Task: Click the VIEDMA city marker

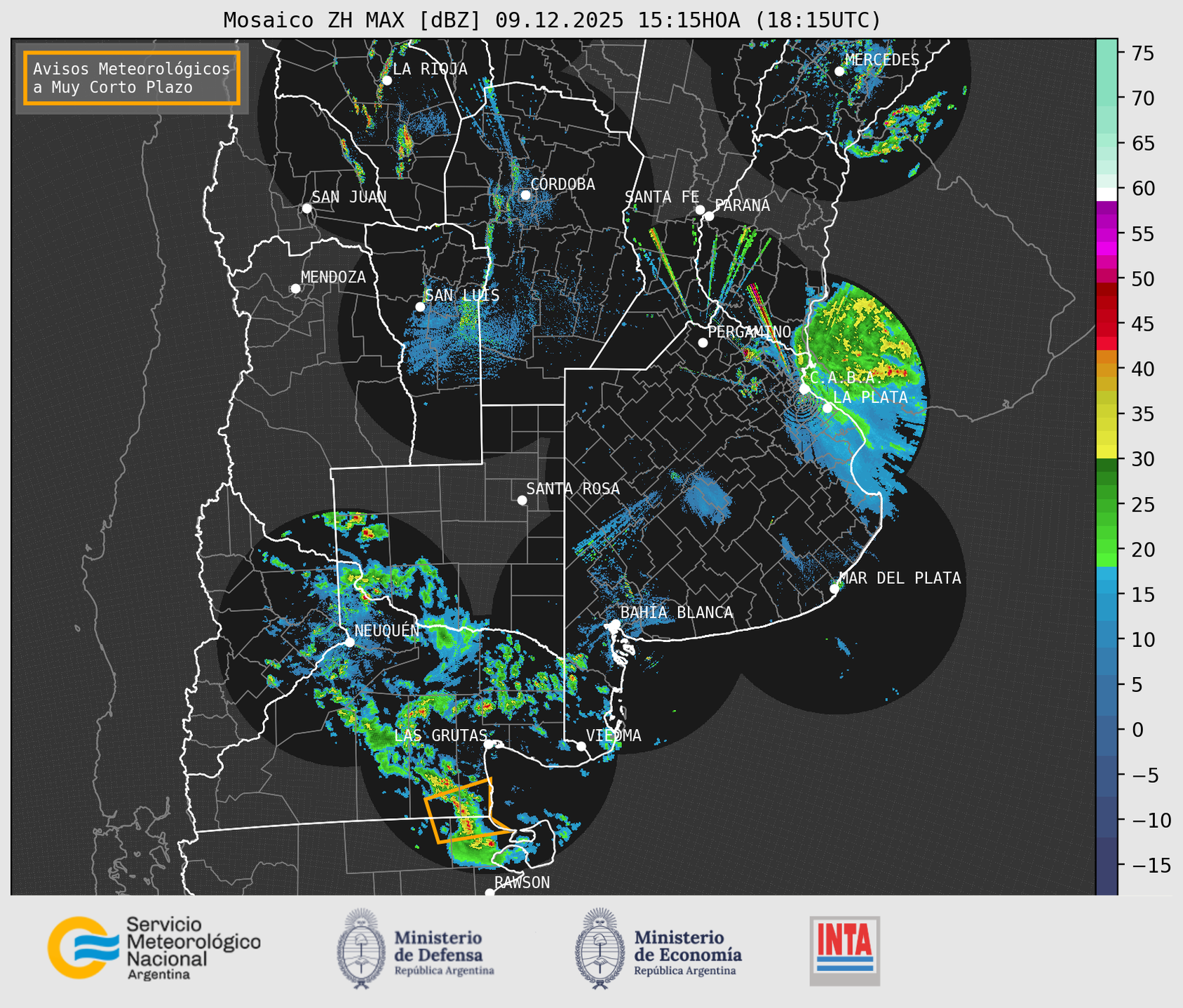Action: (x=581, y=746)
